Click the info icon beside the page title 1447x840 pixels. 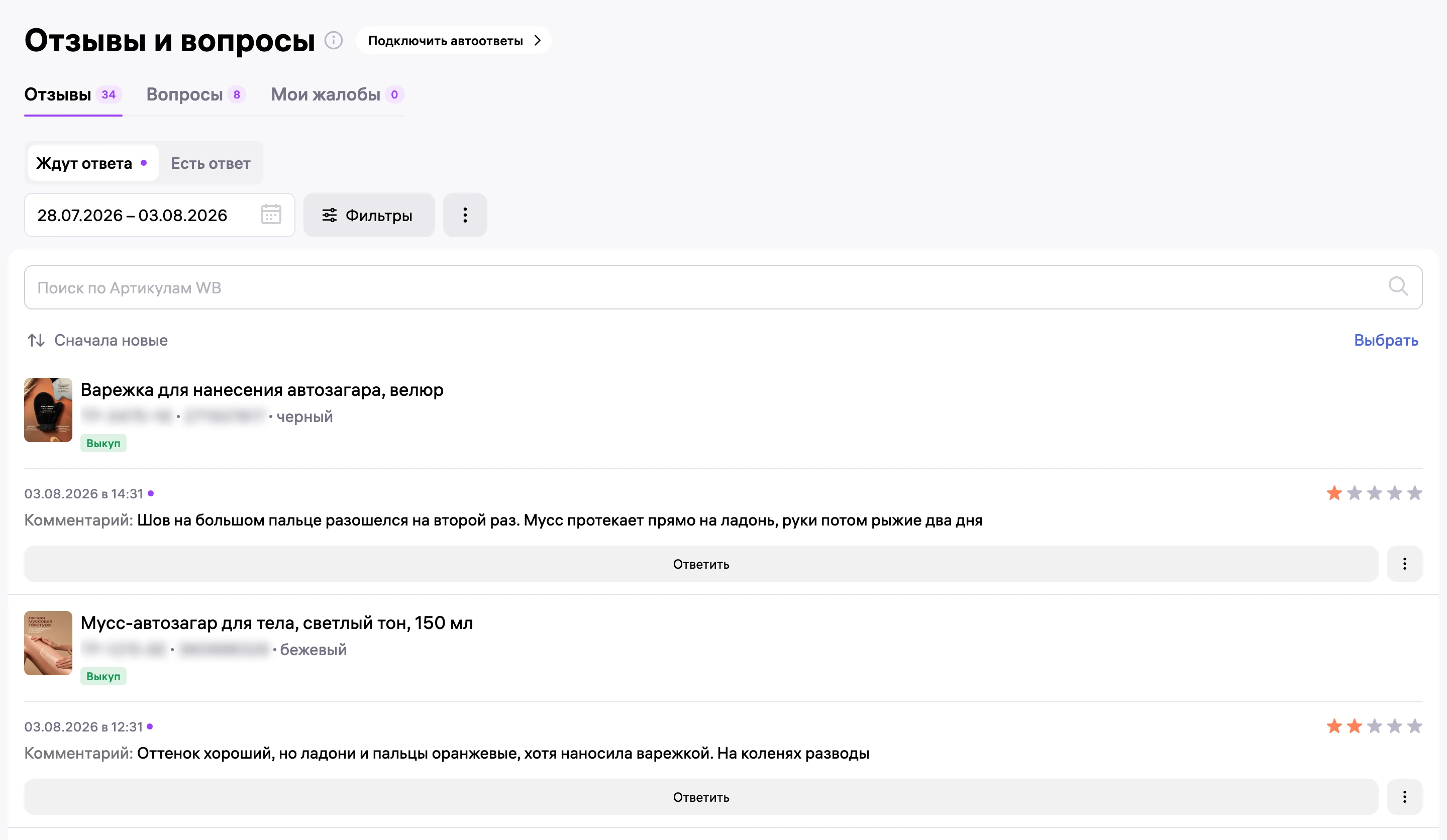pyautogui.click(x=334, y=40)
